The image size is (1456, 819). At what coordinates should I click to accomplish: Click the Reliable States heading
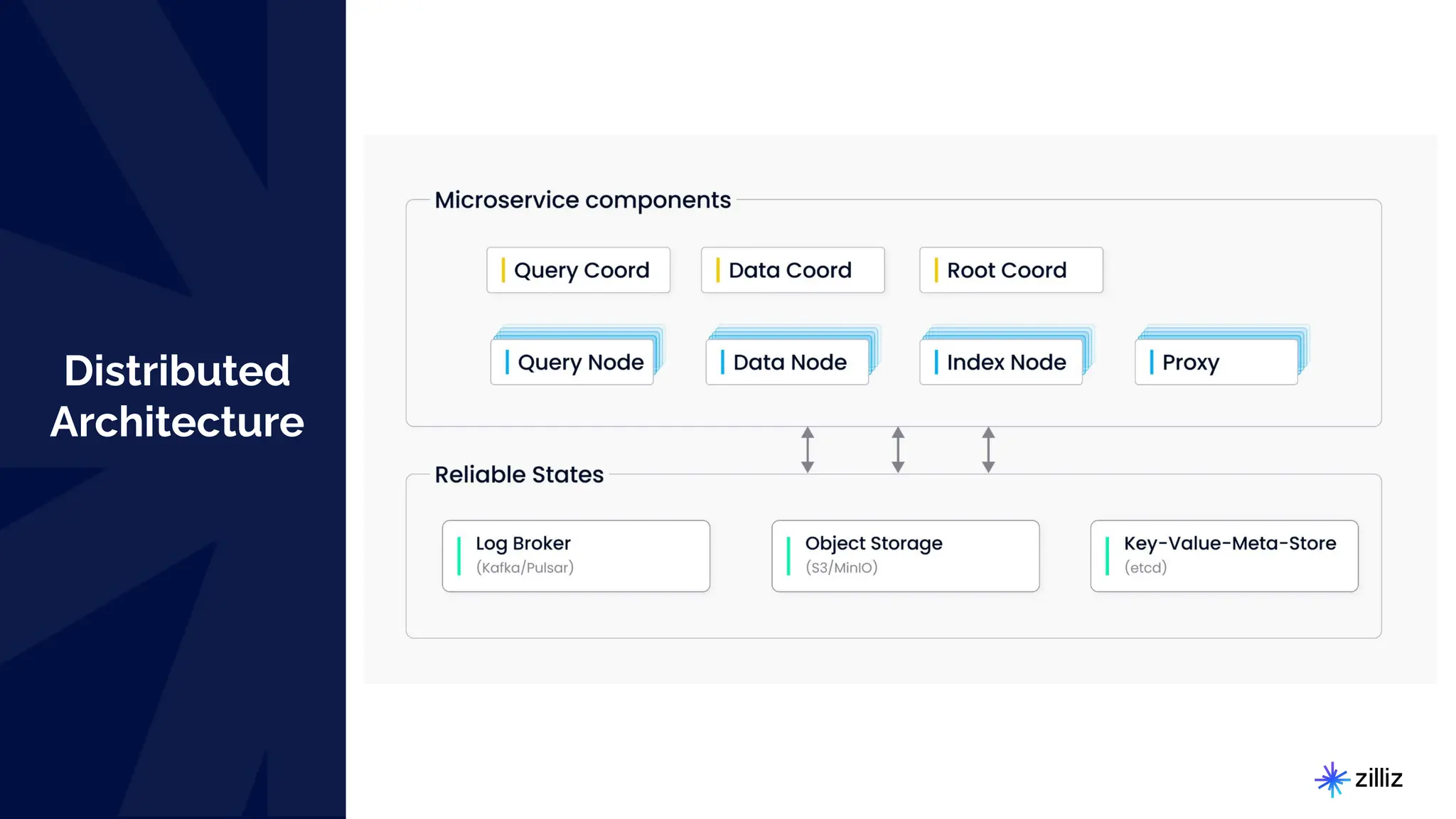click(519, 475)
